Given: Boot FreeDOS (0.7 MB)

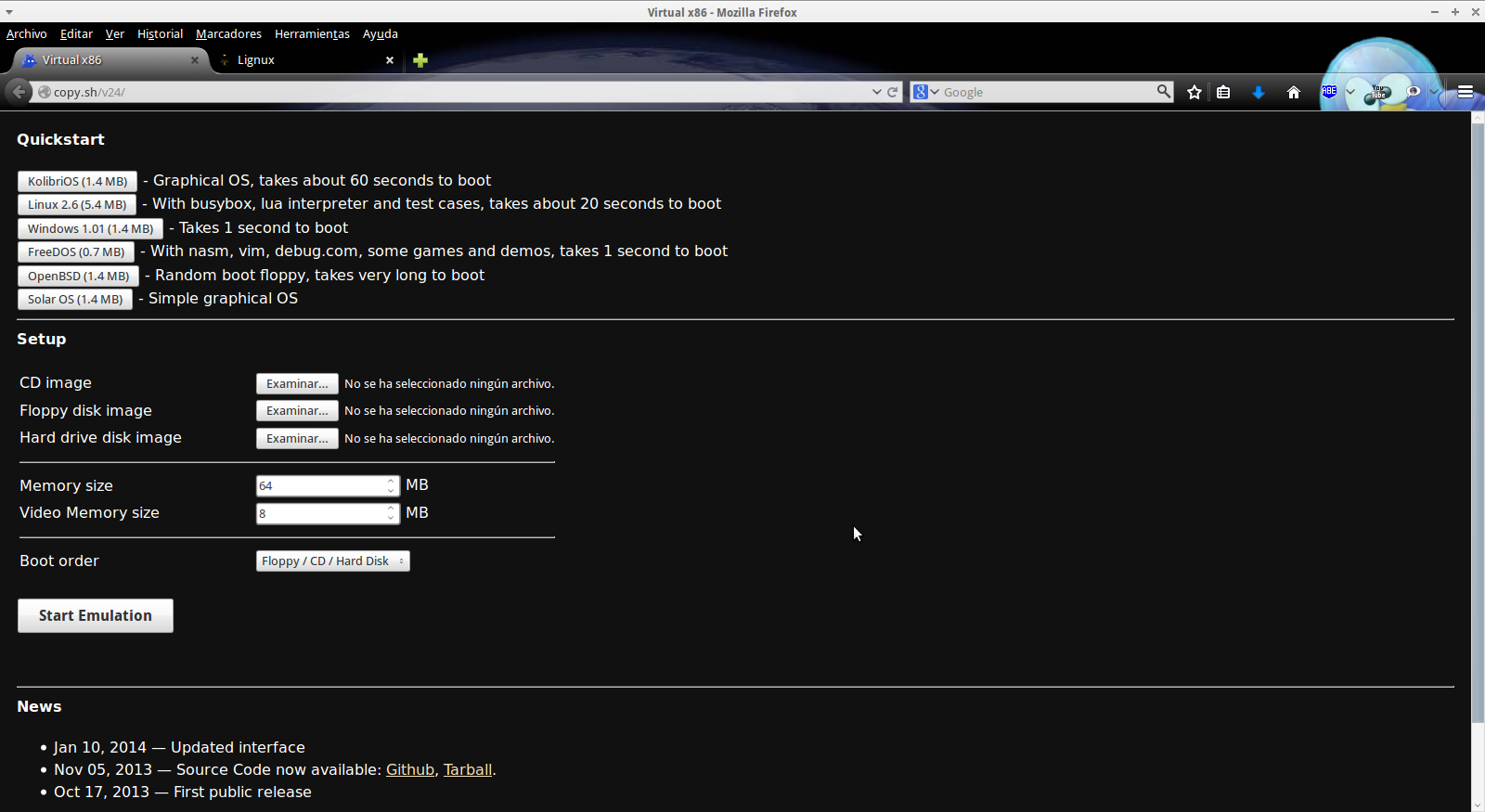Looking at the screenshot, I should [76, 252].
